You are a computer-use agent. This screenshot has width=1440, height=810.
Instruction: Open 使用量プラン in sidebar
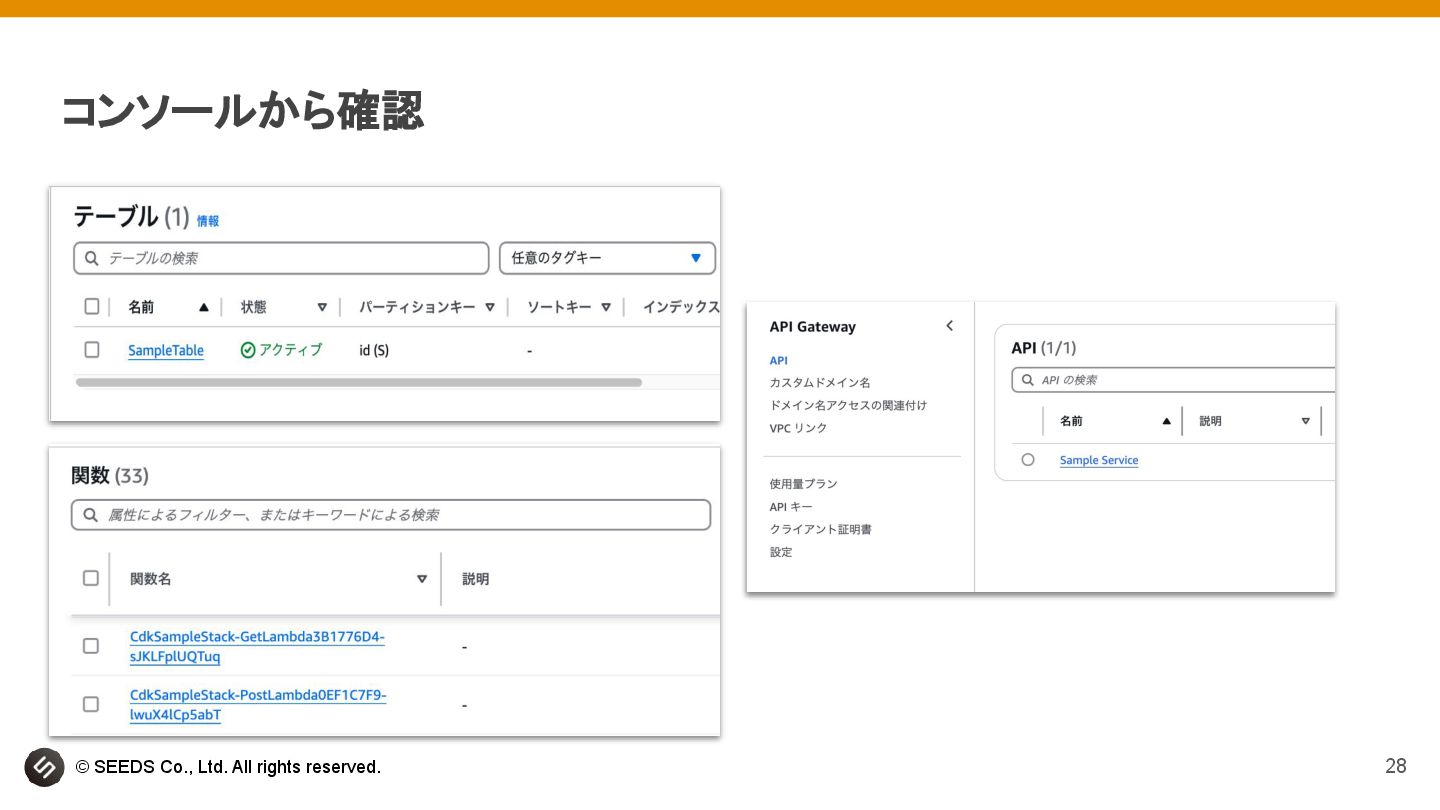(x=803, y=484)
